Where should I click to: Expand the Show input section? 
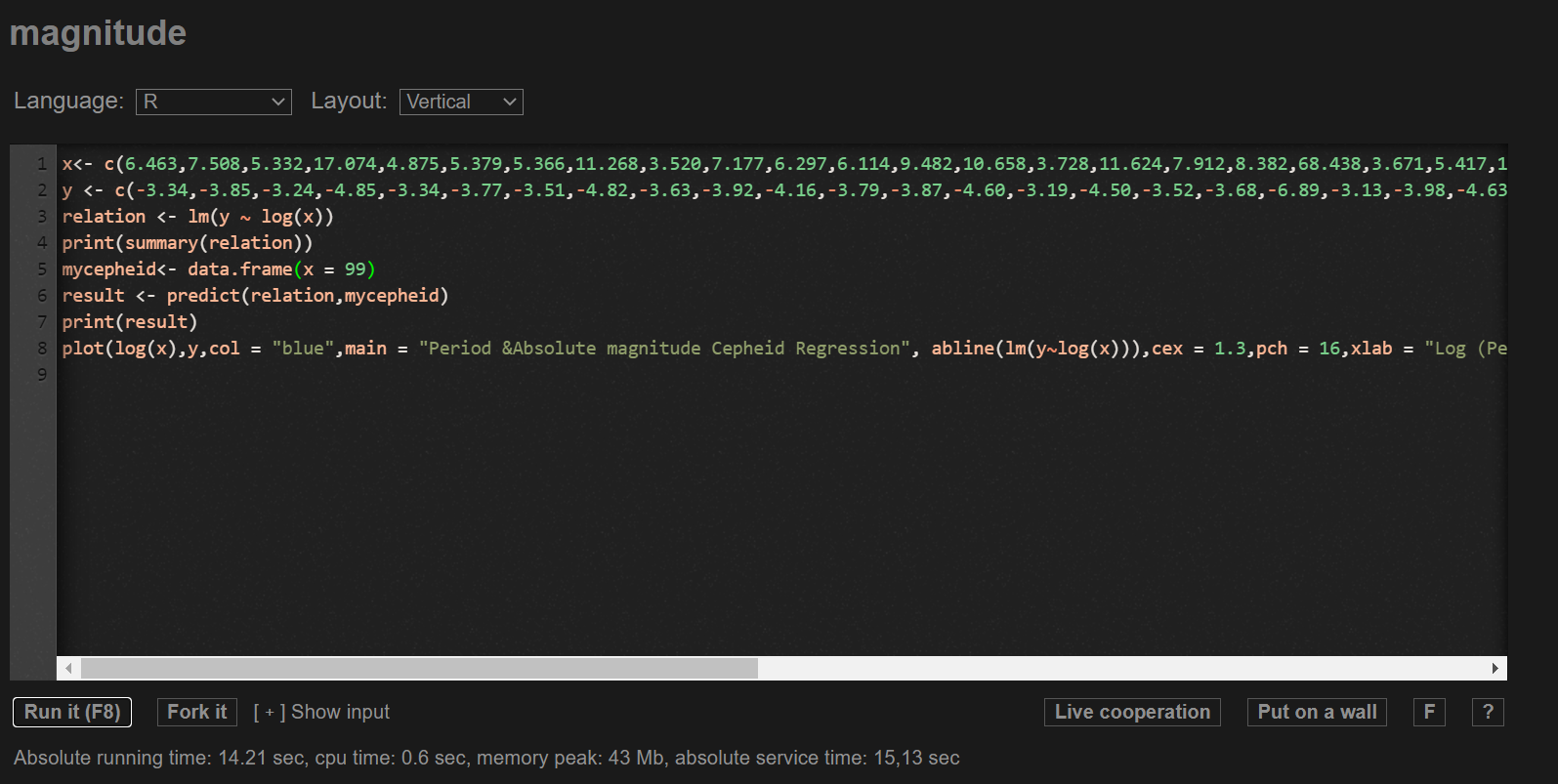(321, 712)
